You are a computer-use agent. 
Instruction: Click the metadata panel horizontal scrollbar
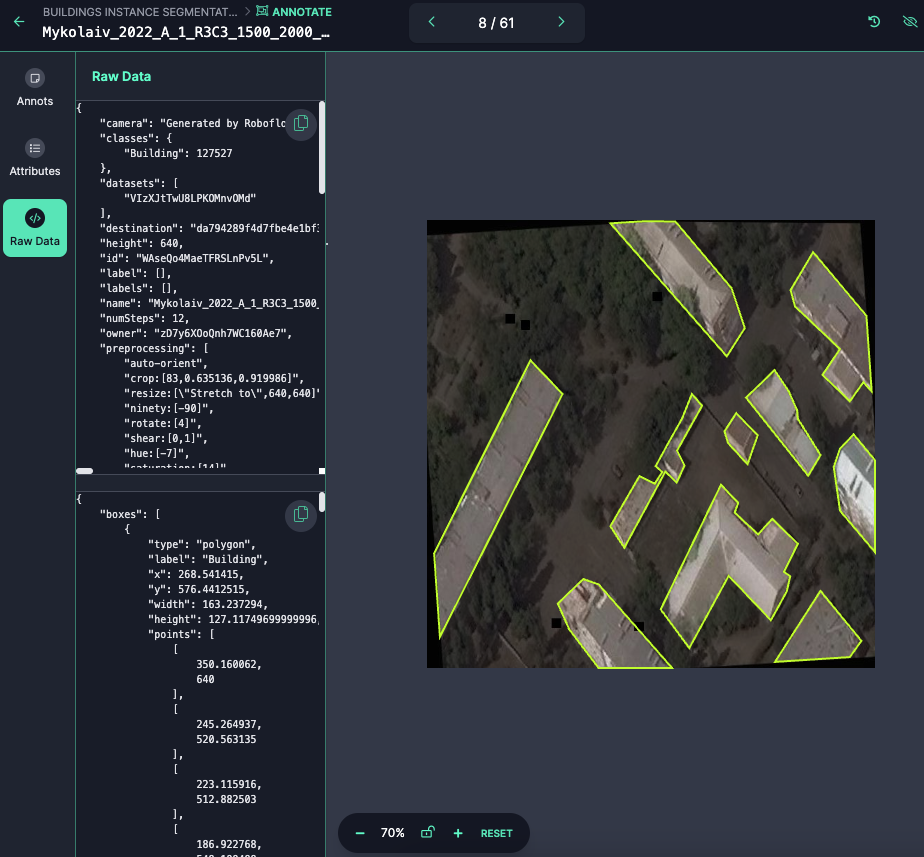(84, 471)
